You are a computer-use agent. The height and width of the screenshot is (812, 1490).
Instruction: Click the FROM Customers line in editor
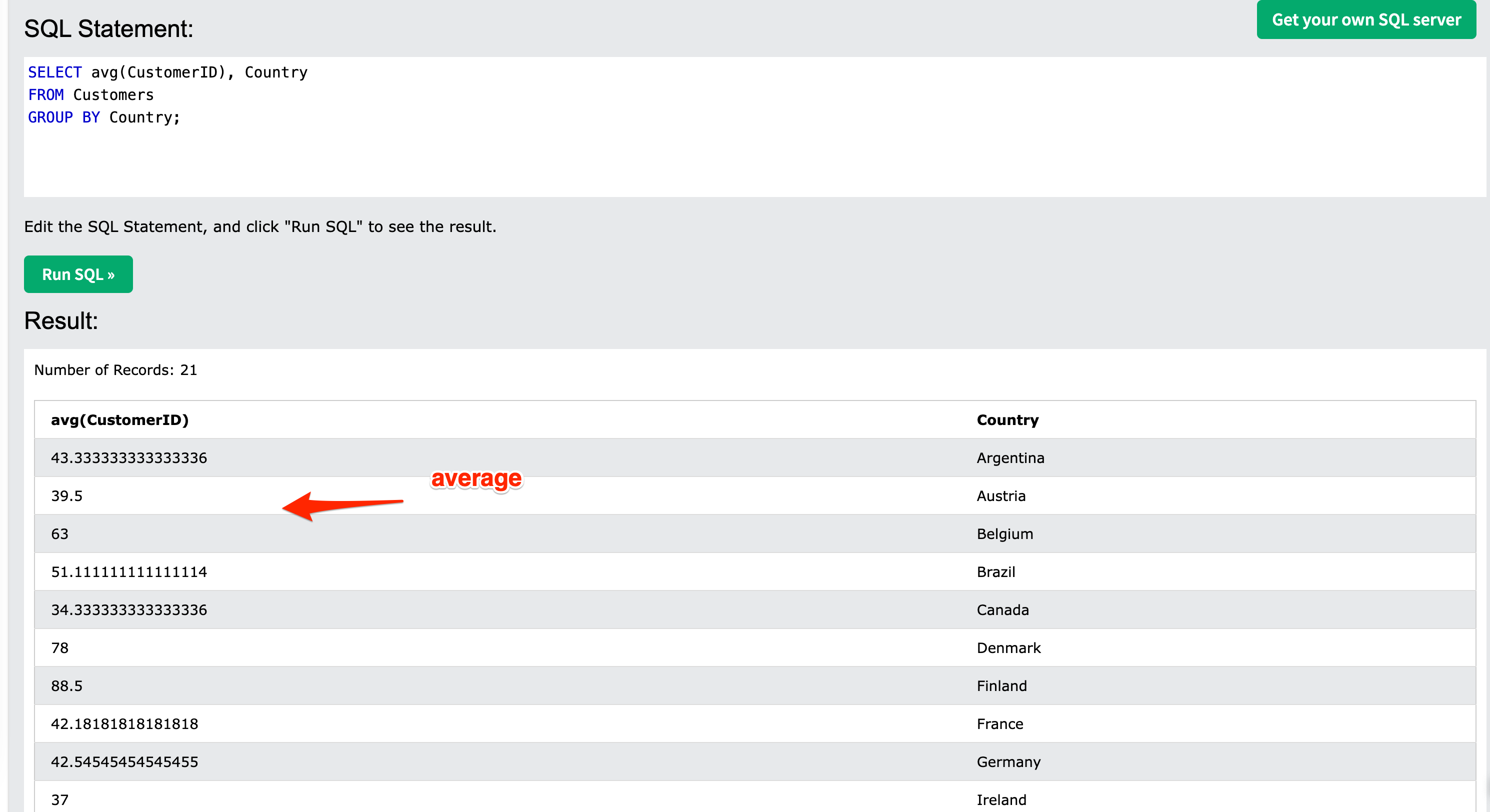pos(91,95)
